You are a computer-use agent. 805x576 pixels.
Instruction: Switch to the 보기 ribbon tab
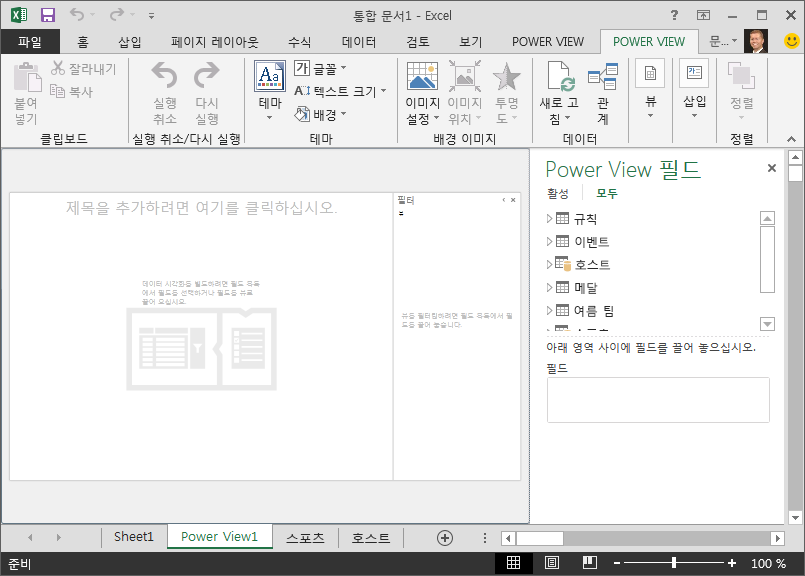(471, 42)
